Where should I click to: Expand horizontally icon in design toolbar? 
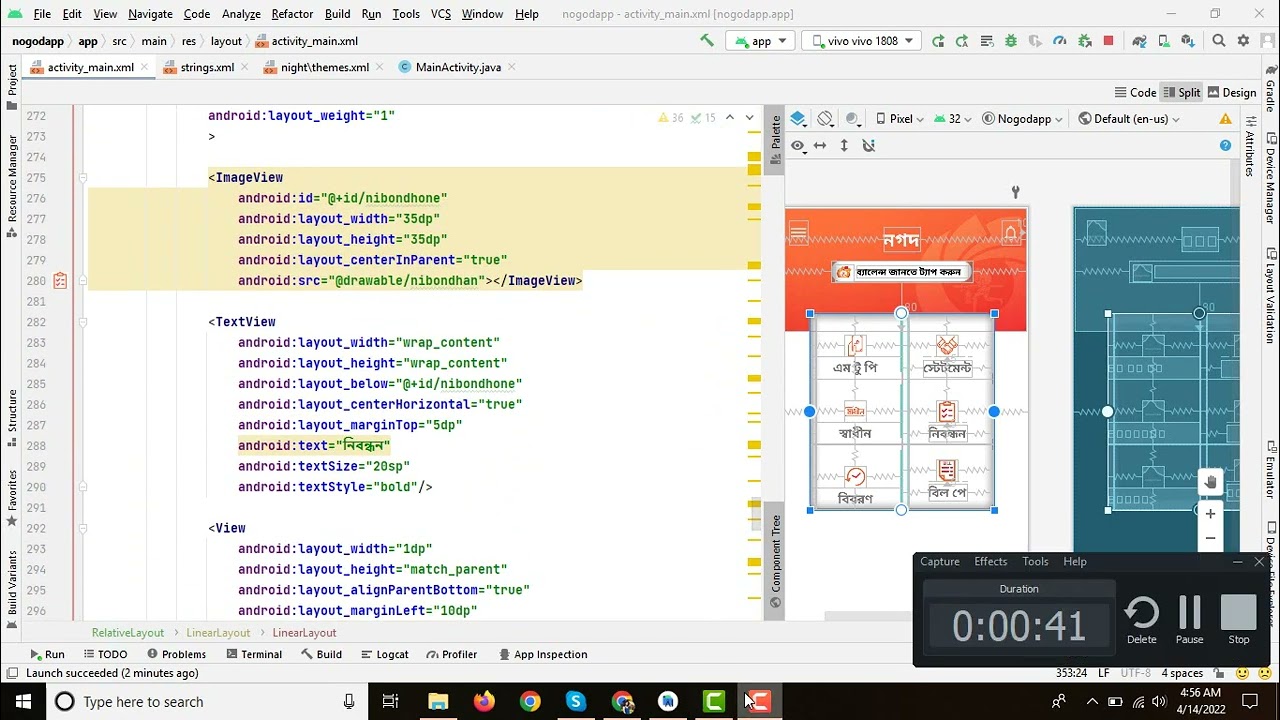(820, 145)
